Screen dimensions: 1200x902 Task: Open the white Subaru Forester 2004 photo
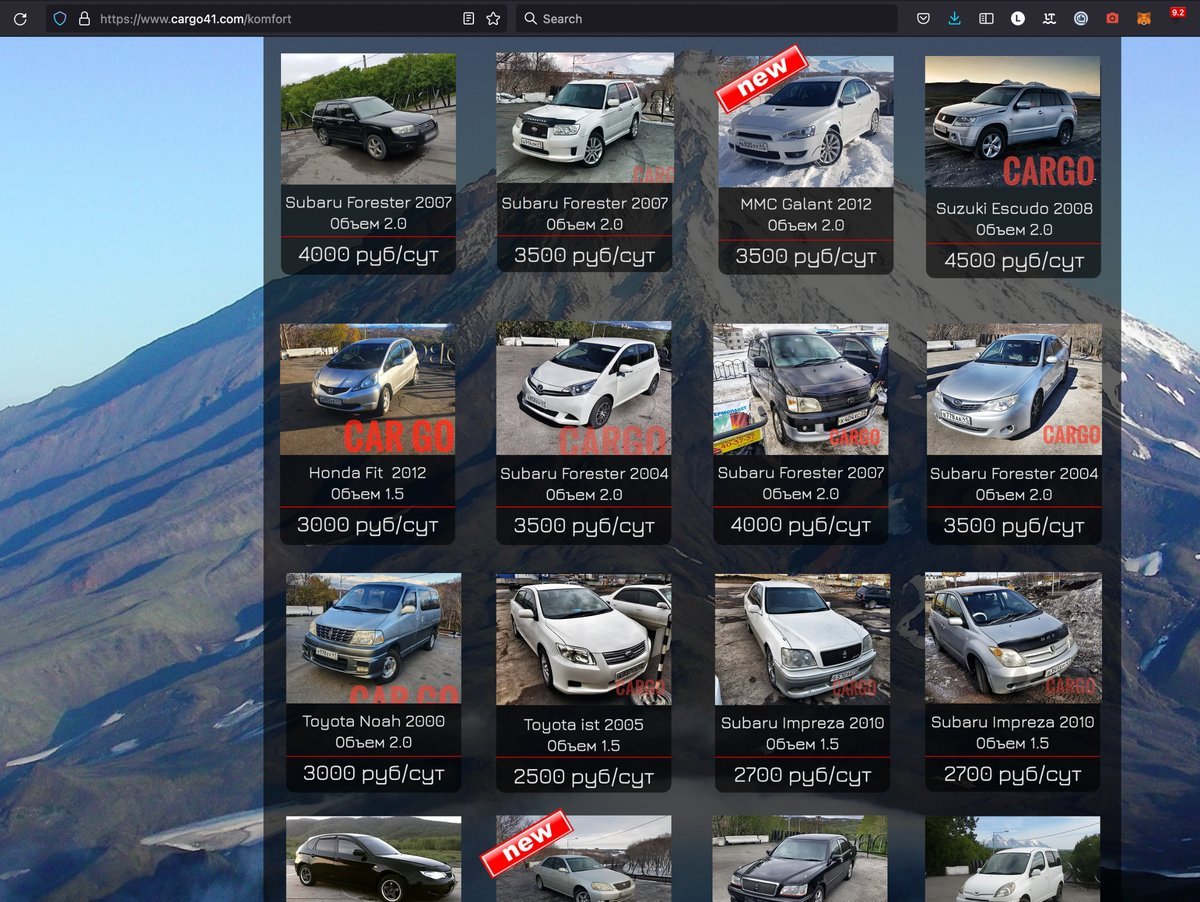pos(584,388)
